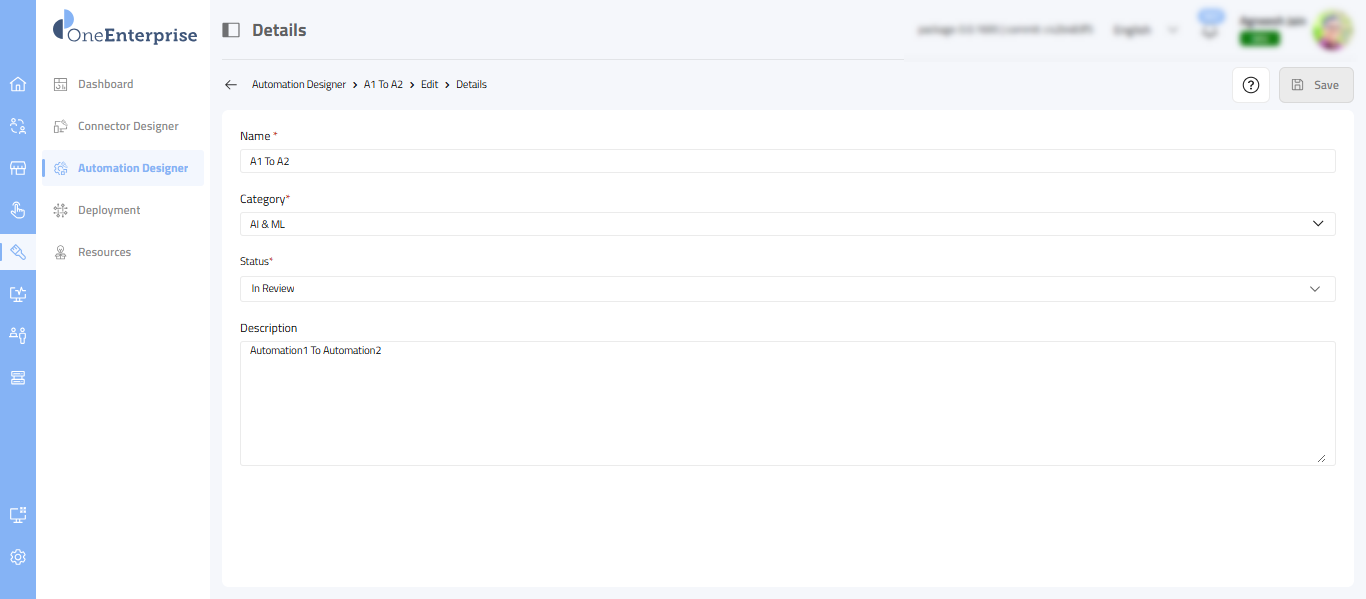Open the English language selector
This screenshot has width=1366, height=599.
click(1144, 30)
